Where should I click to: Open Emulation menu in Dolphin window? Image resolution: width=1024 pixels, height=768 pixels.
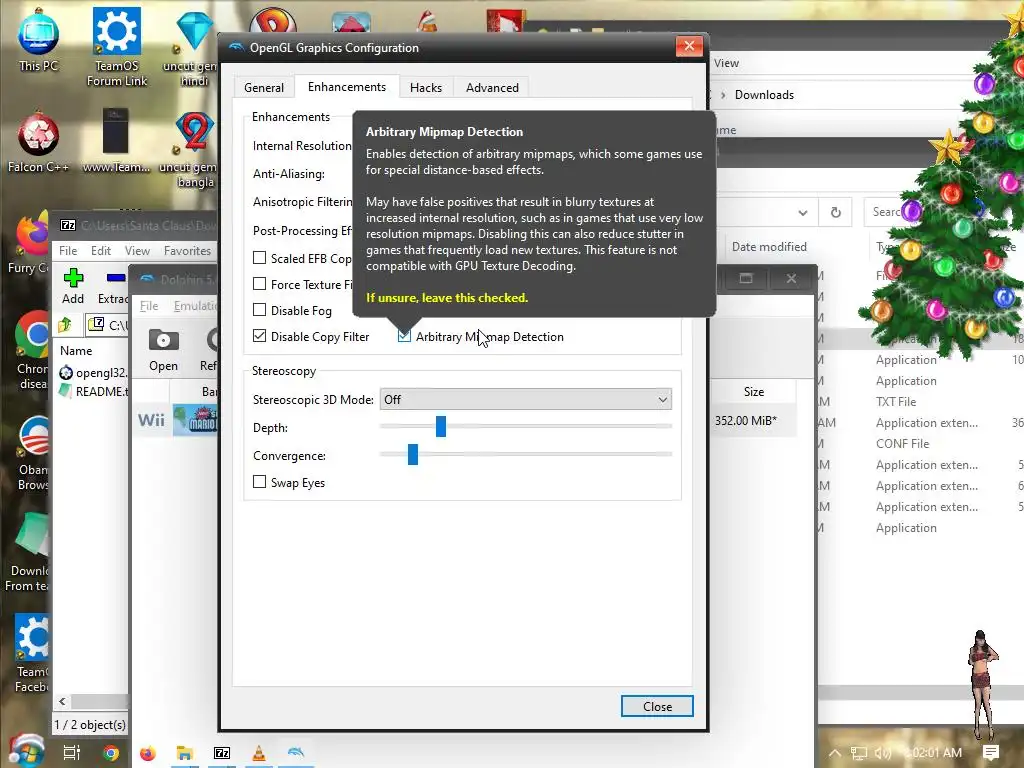[195, 306]
